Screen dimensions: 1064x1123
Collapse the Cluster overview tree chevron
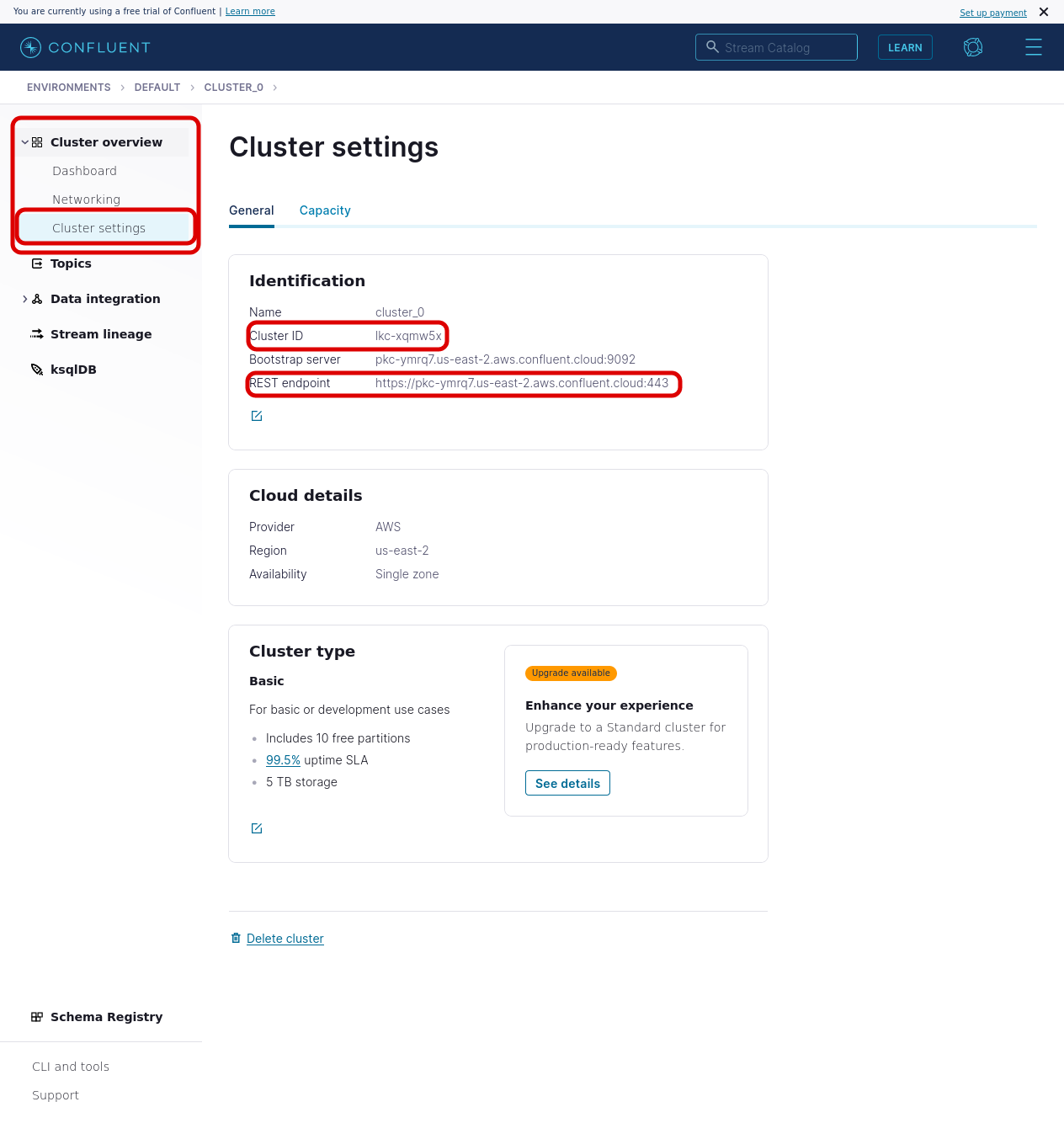(x=24, y=141)
